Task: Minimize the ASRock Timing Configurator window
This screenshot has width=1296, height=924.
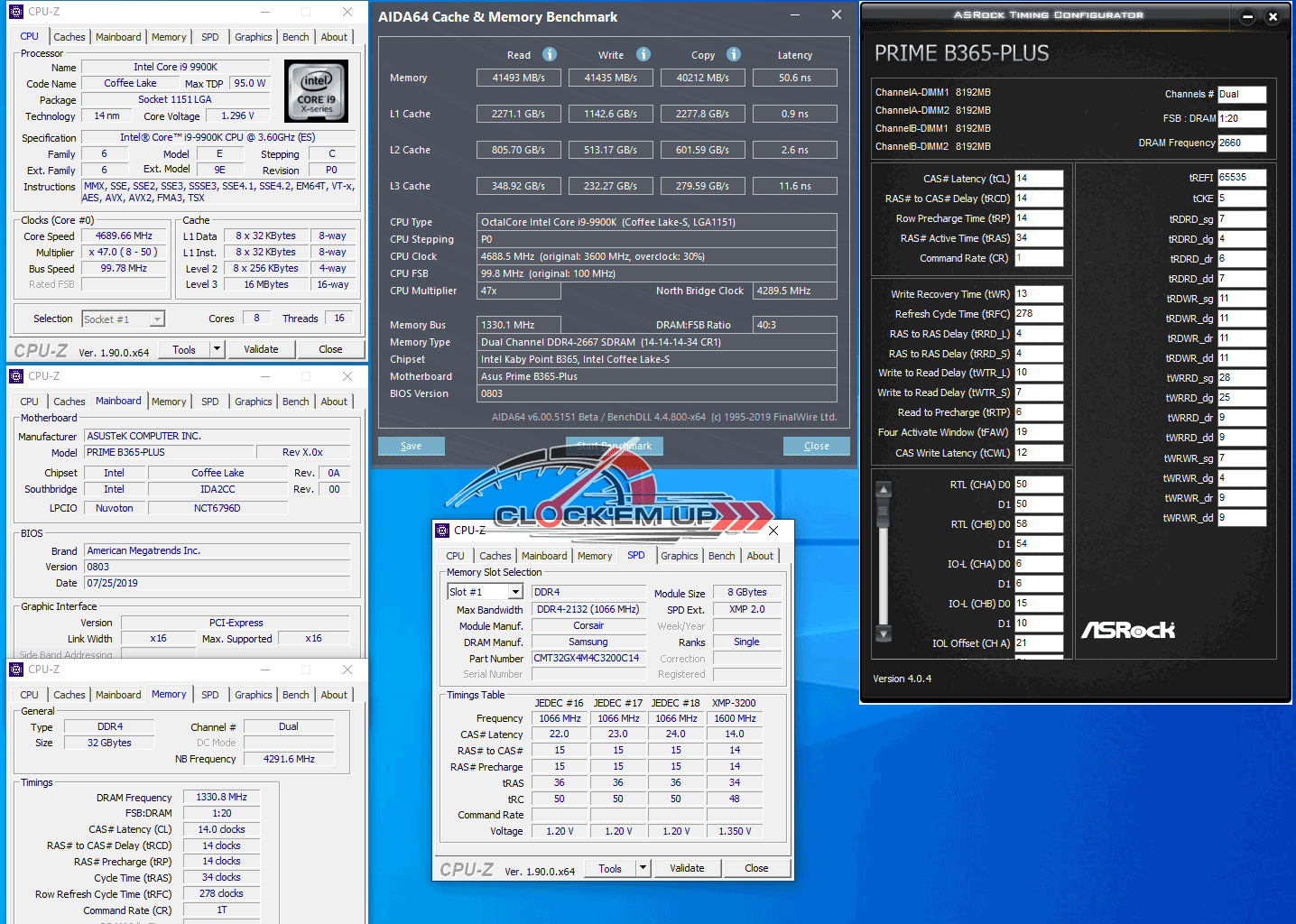Action: [1247, 16]
